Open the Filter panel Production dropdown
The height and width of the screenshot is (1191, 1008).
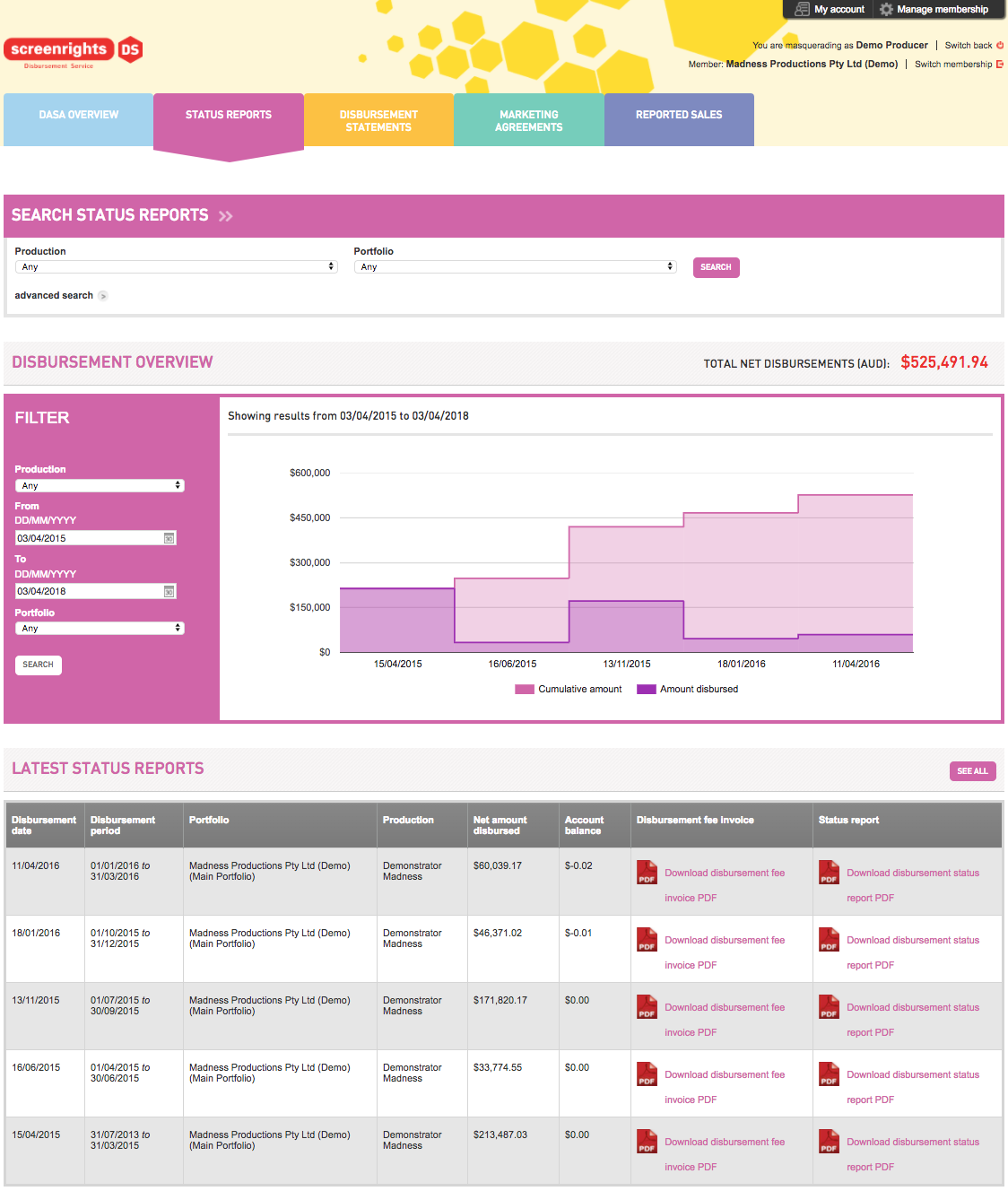100,485
